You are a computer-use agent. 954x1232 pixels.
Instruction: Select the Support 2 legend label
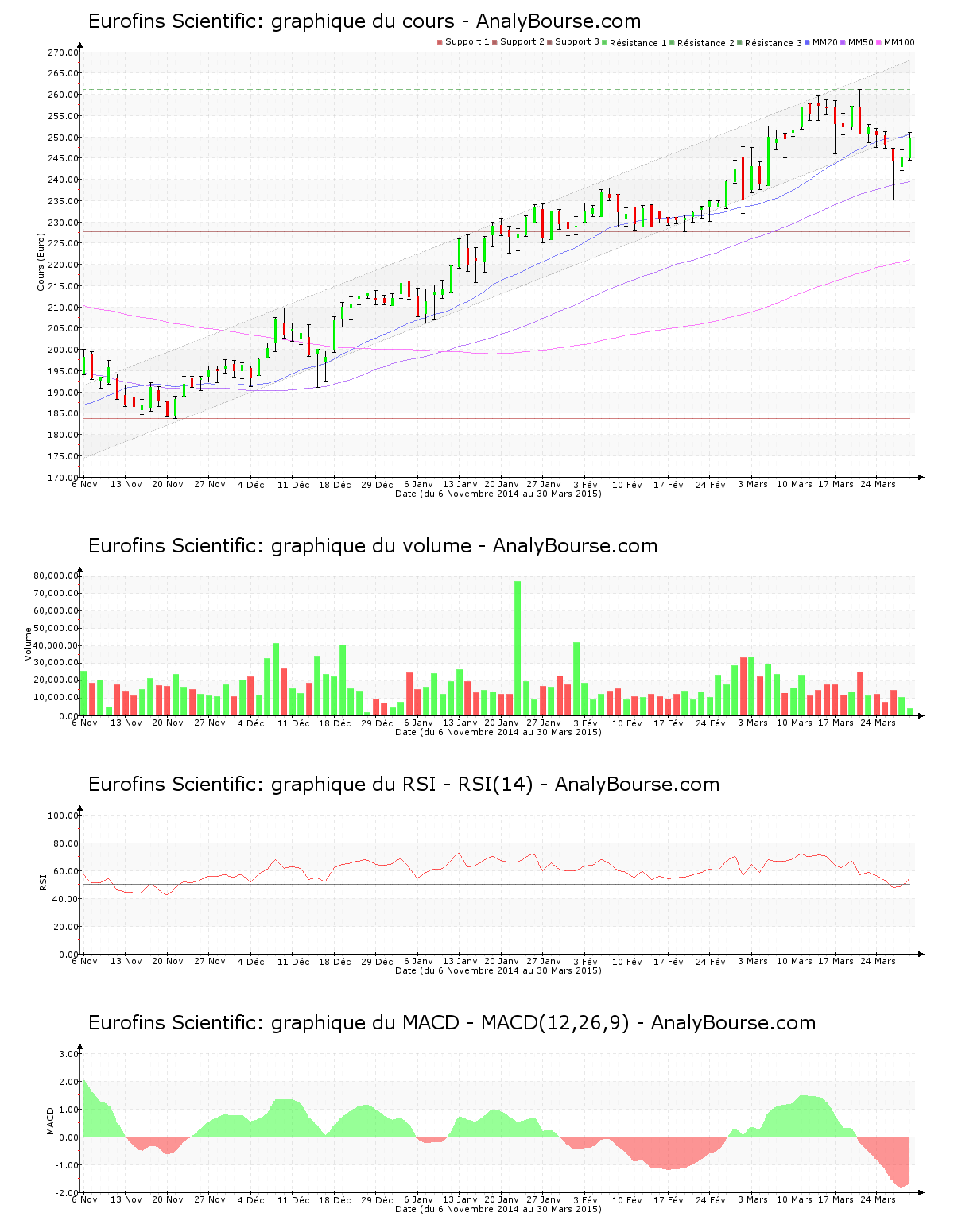522,42
